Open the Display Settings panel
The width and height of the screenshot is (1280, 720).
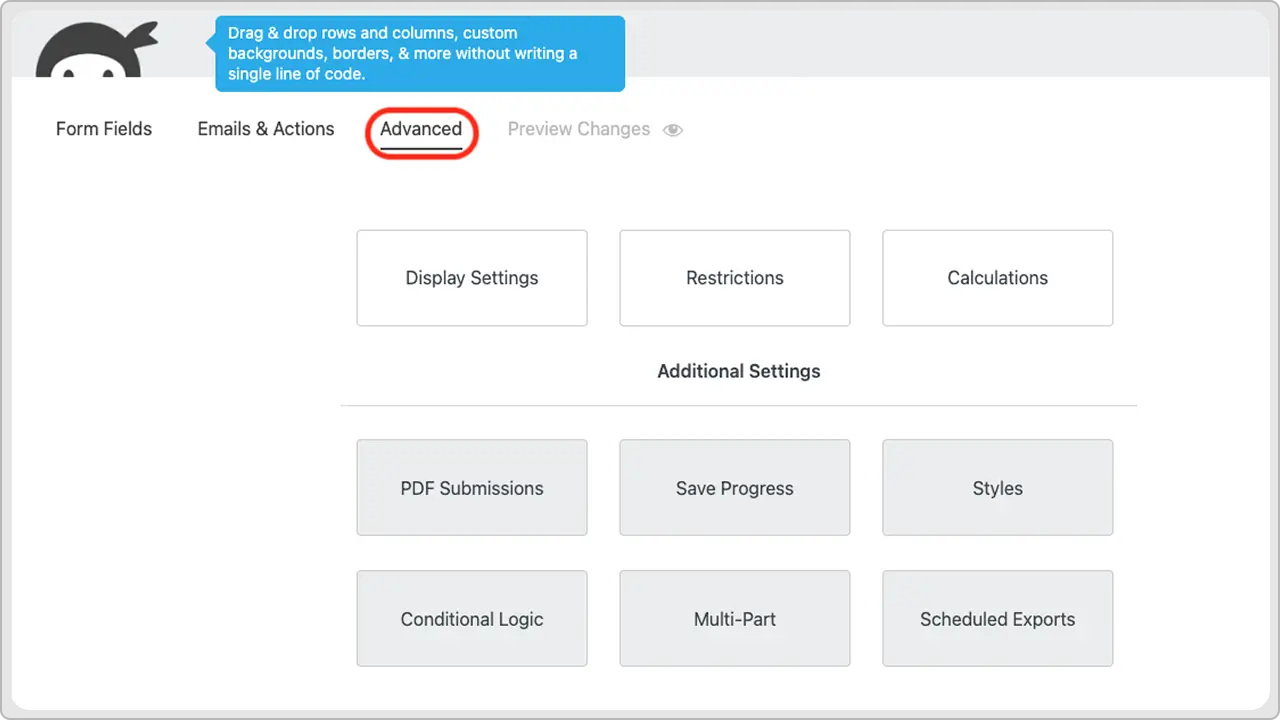pos(472,278)
